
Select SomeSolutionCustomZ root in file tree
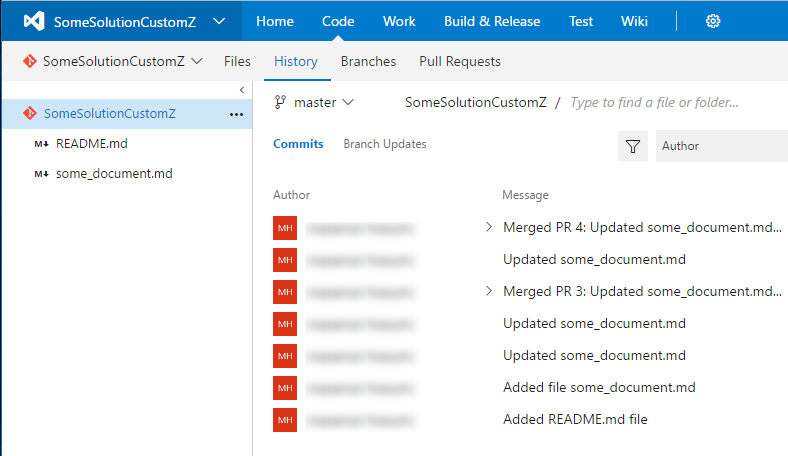click(x=127, y=114)
